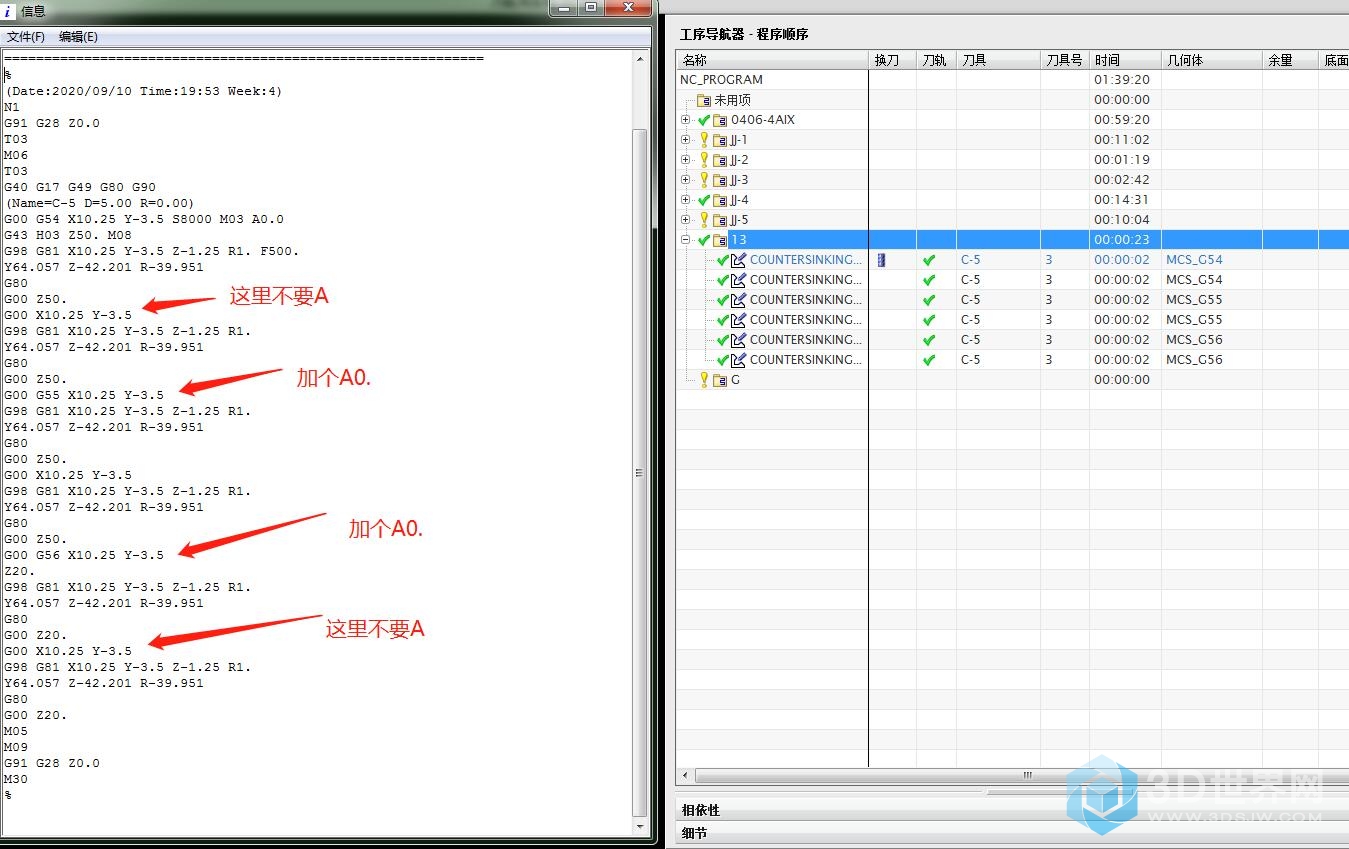Screen dimensions: 1349x849
Task: Click the program folder icon of group 13
Action: [x=720, y=240]
